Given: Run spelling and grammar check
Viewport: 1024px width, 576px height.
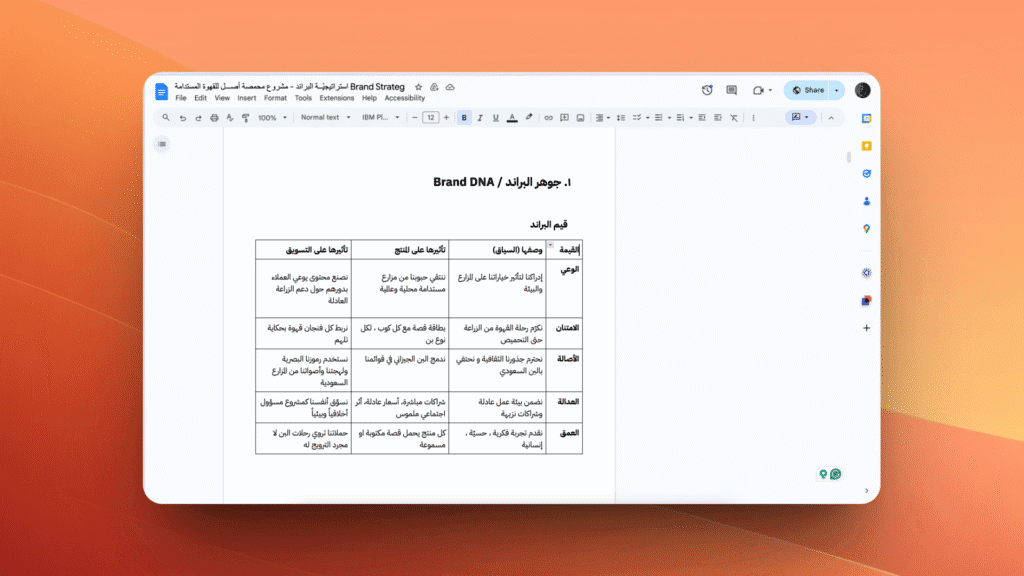Looking at the screenshot, I should 230,118.
